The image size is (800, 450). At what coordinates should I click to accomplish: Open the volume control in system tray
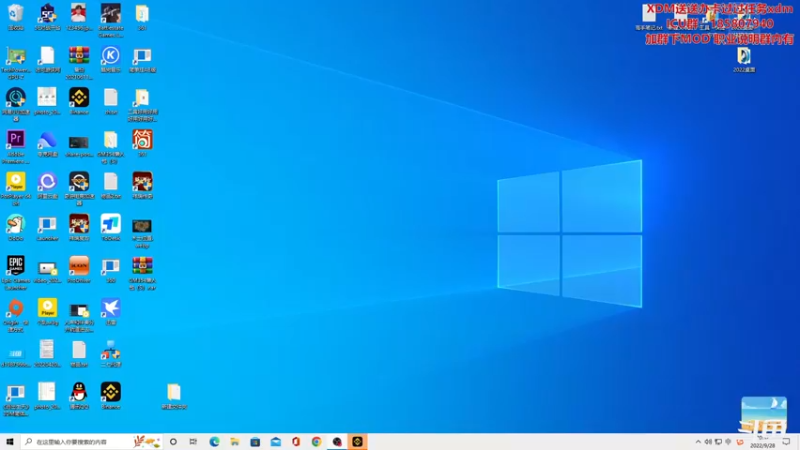tap(708, 442)
